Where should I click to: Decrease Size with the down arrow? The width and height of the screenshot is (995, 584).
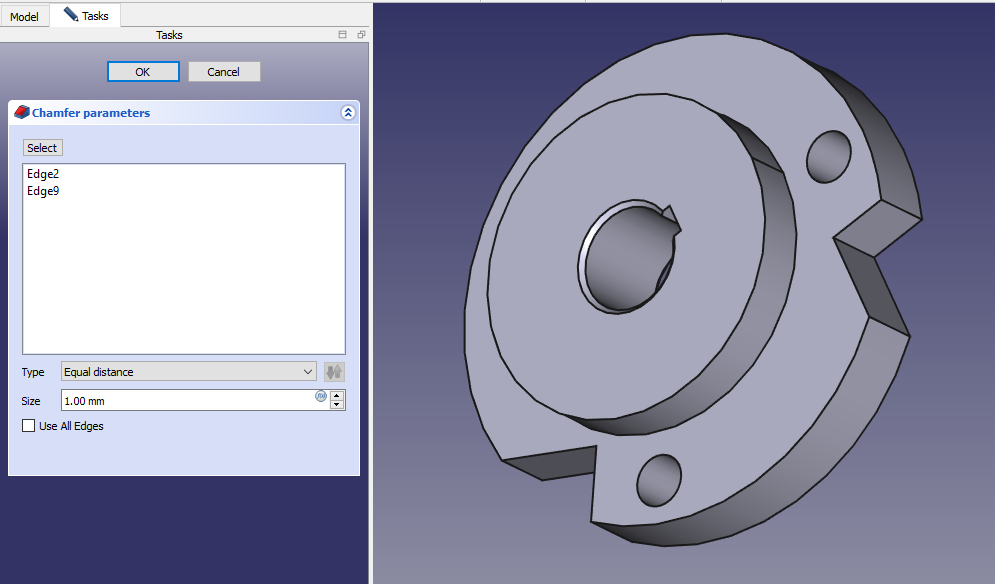(337, 405)
